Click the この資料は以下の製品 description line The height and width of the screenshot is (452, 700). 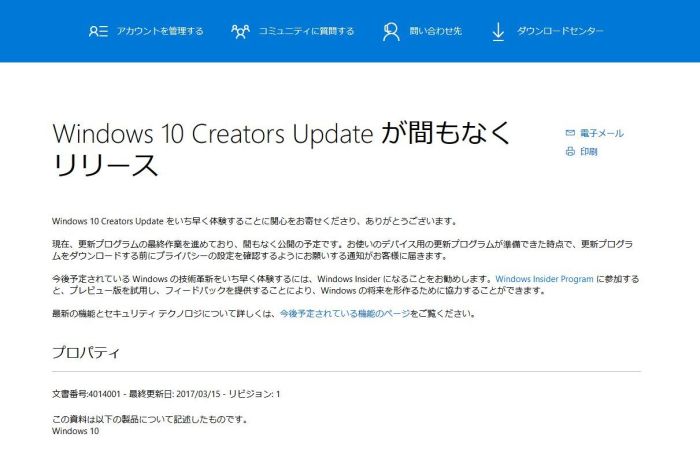[148, 419]
